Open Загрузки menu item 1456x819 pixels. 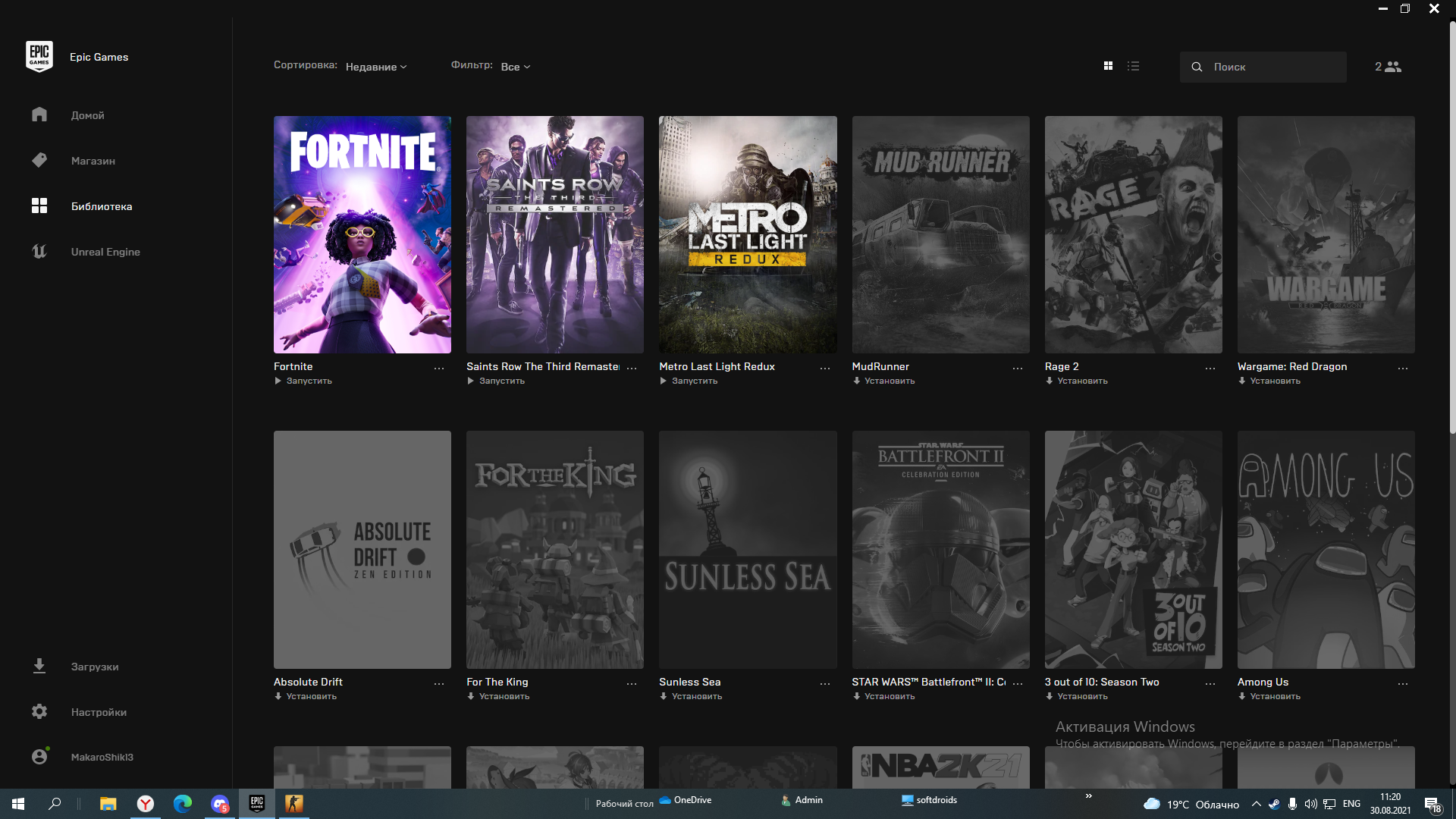[95, 667]
